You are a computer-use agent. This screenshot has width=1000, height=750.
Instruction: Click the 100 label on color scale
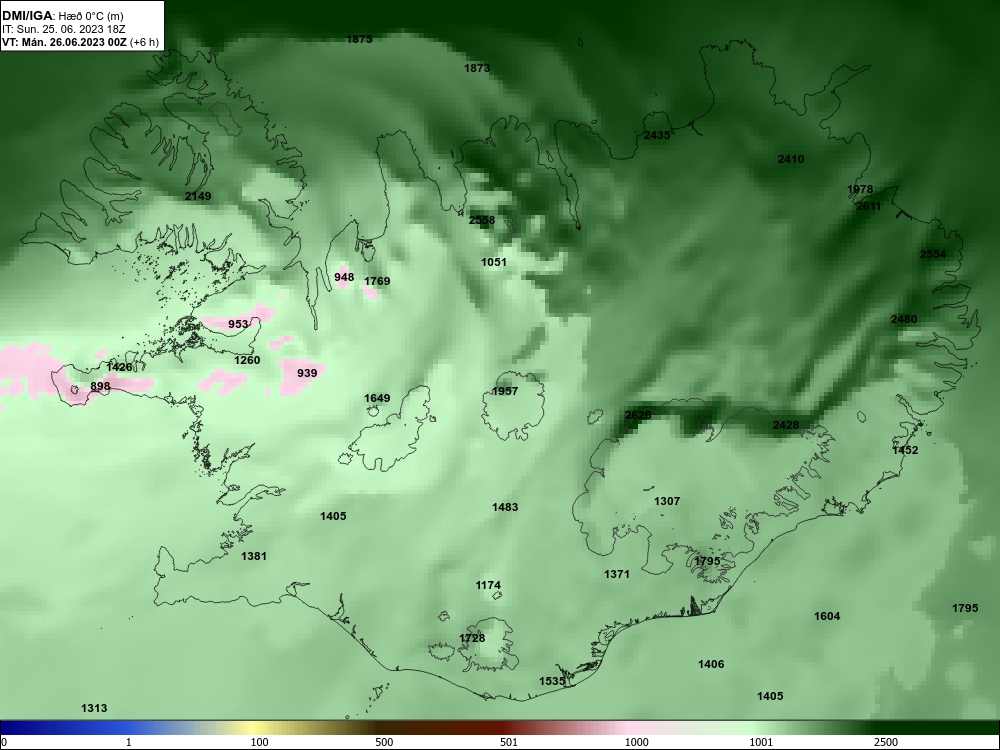click(259, 742)
